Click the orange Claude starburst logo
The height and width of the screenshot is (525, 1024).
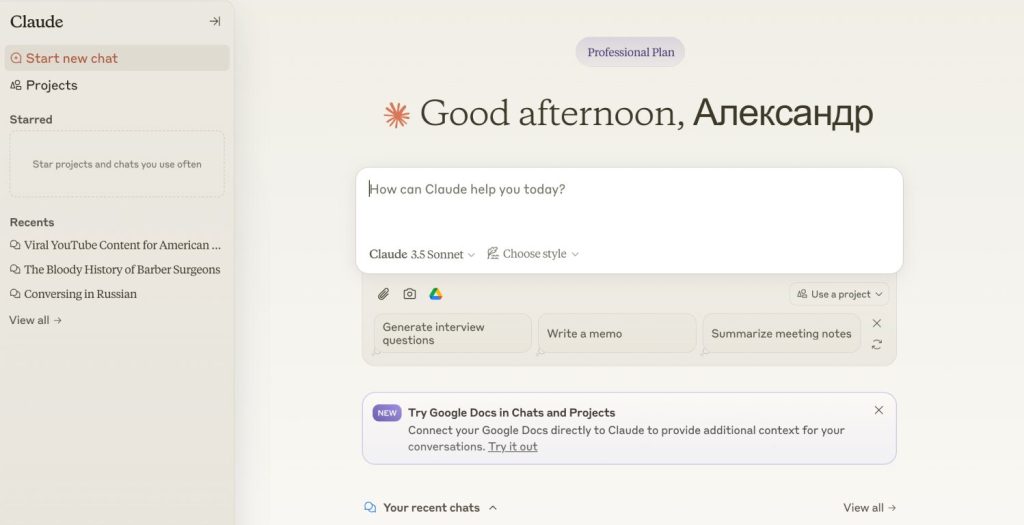tap(397, 115)
